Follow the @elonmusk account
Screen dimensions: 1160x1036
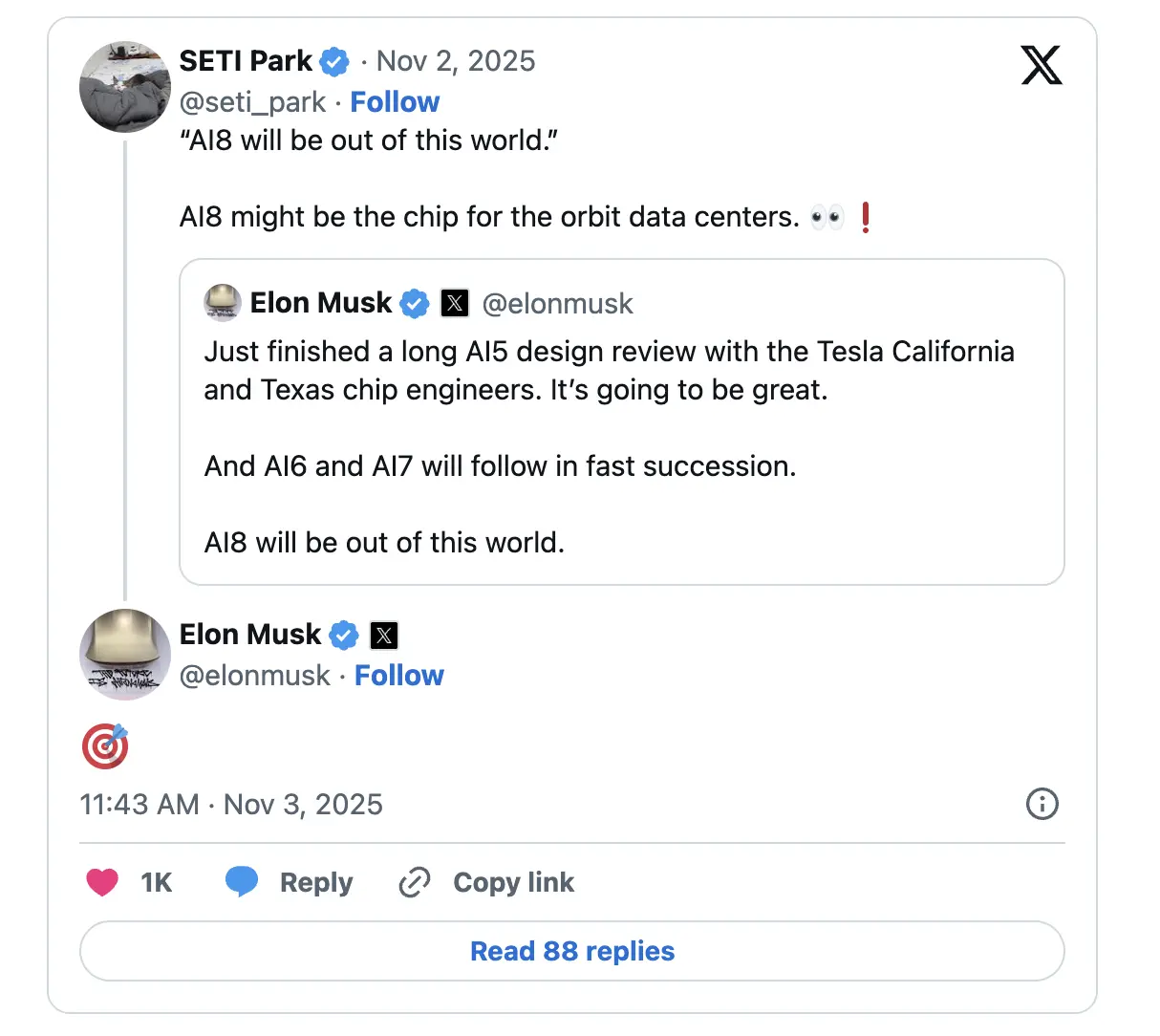tap(398, 676)
